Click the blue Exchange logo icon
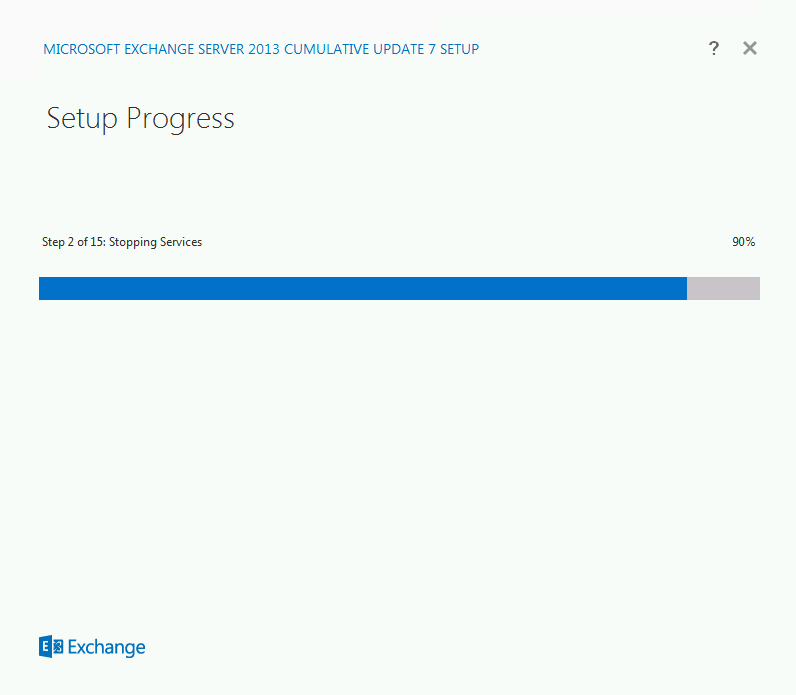This screenshot has width=796, height=695. 51,646
